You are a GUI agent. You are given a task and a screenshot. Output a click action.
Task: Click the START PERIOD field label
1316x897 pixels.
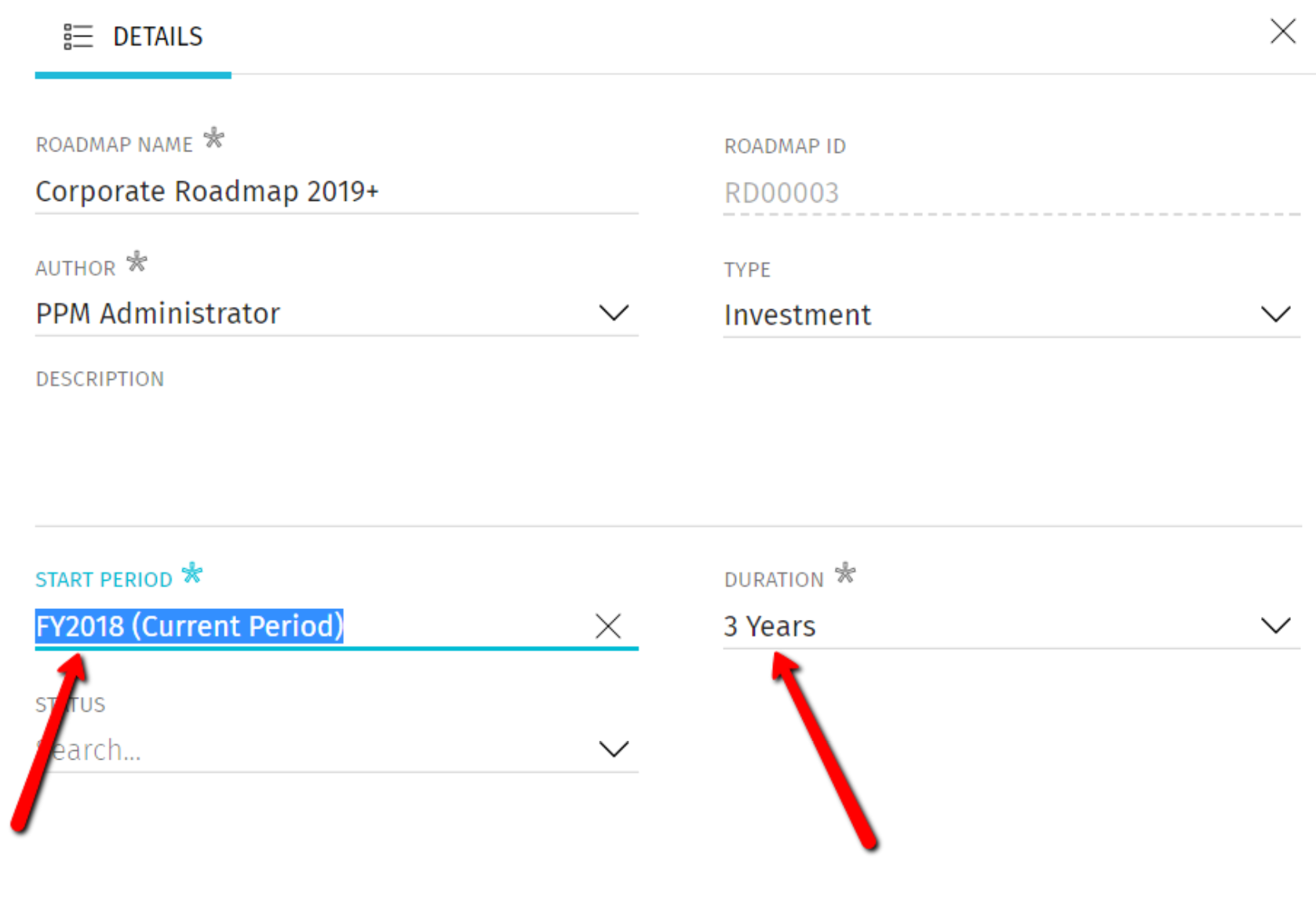point(104,580)
